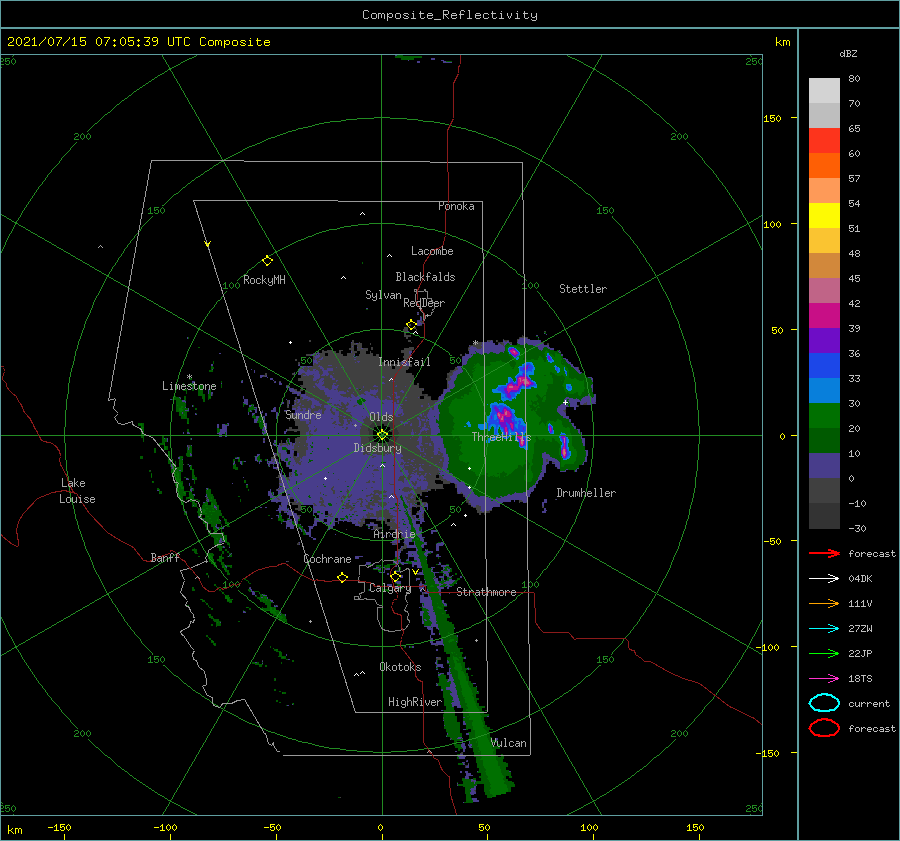Click the yellow radar site marker at Olds
Viewport: 900px width, 841px height.
[x=382, y=435]
